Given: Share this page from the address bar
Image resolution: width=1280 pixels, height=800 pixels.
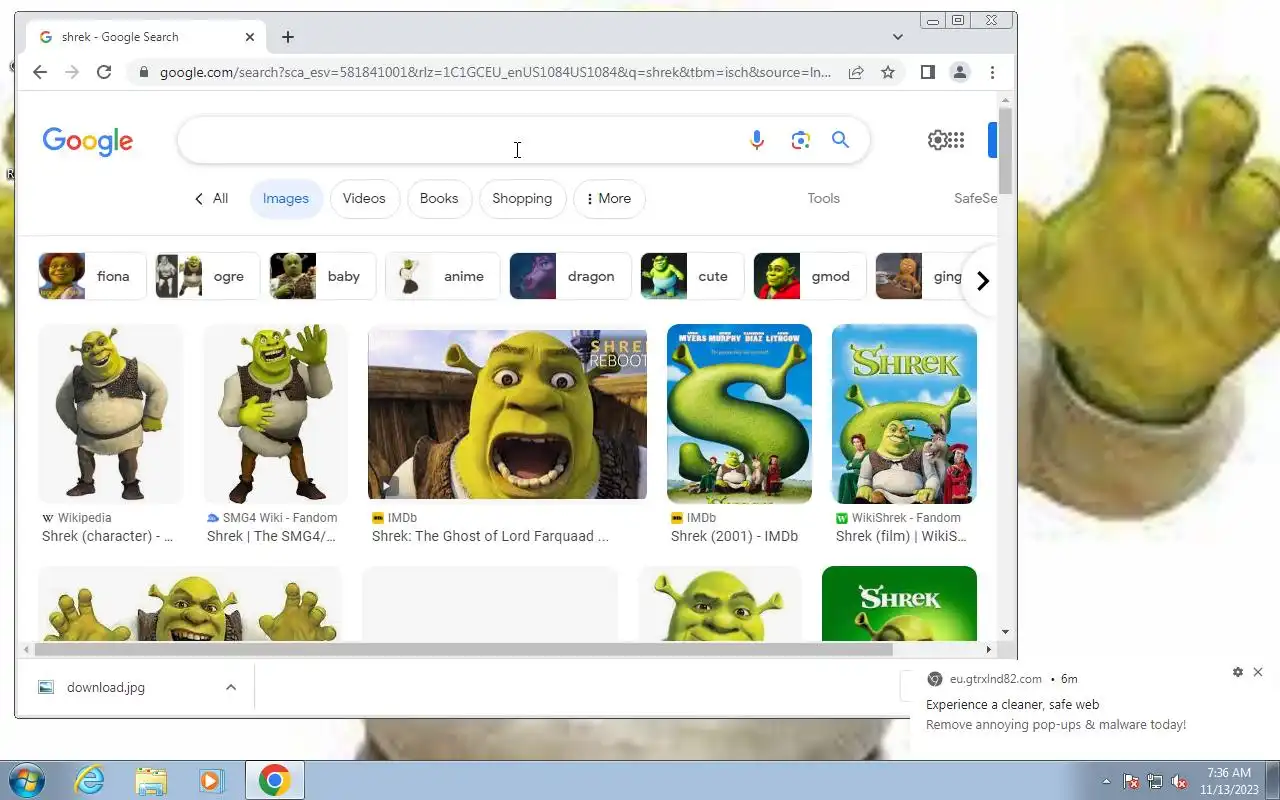Looking at the screenshot, I should (856, 72).
